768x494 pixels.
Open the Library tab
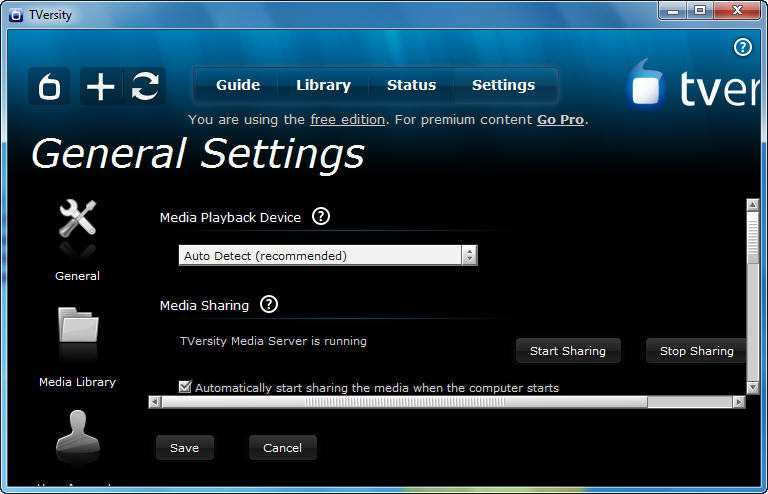pos(323,85)
